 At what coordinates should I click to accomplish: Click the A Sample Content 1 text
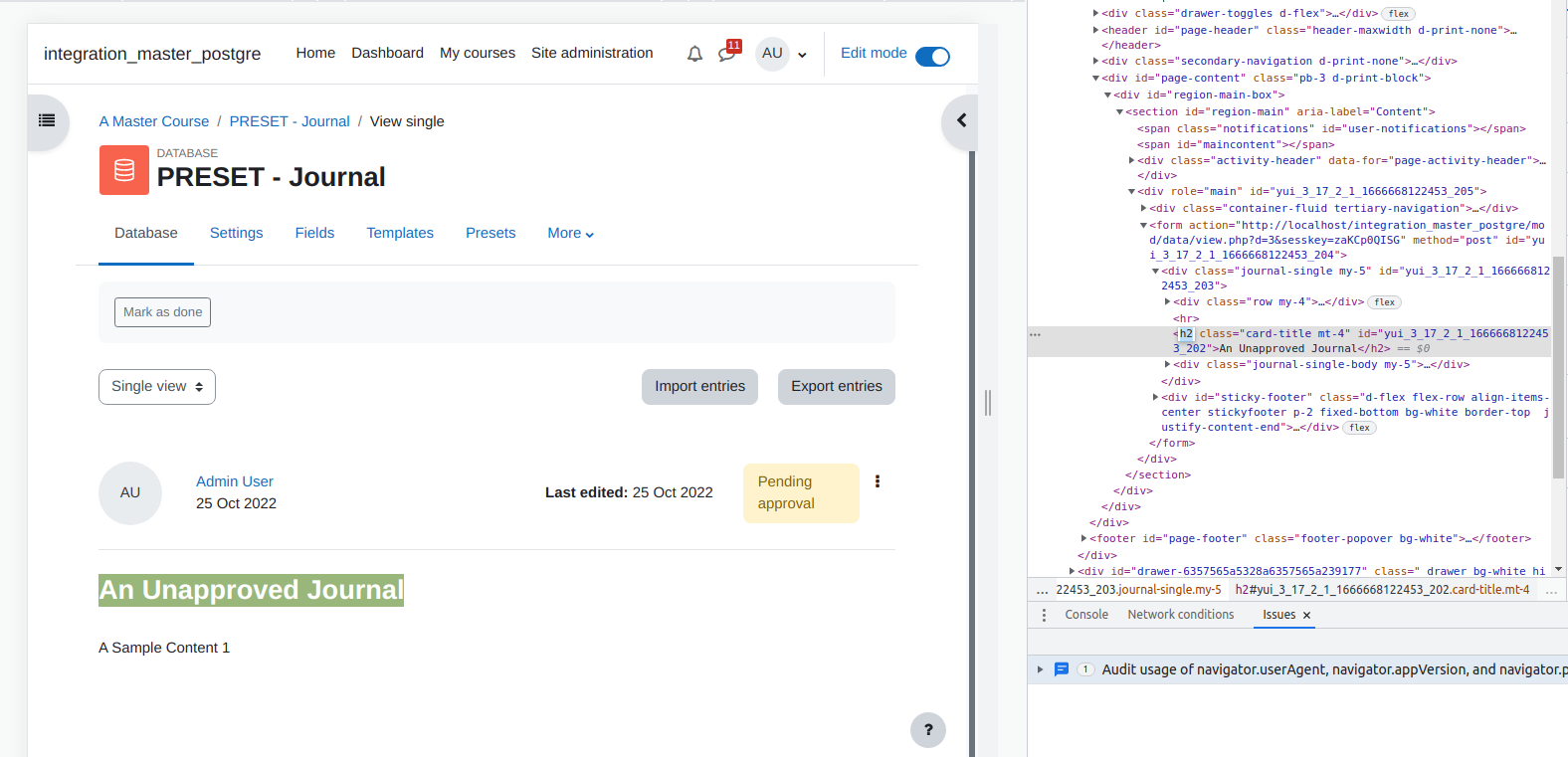click(164, 648)
